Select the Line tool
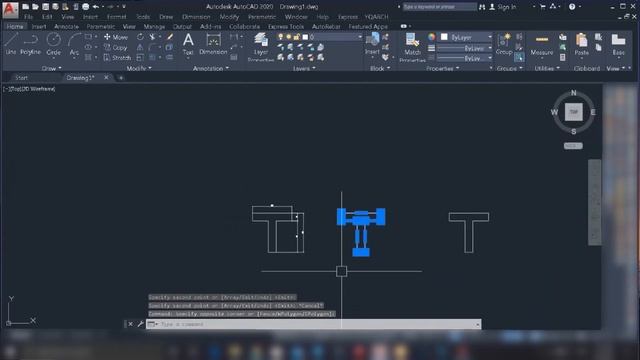The width and height of the screenshot is (640, 360). coord(11,44)
